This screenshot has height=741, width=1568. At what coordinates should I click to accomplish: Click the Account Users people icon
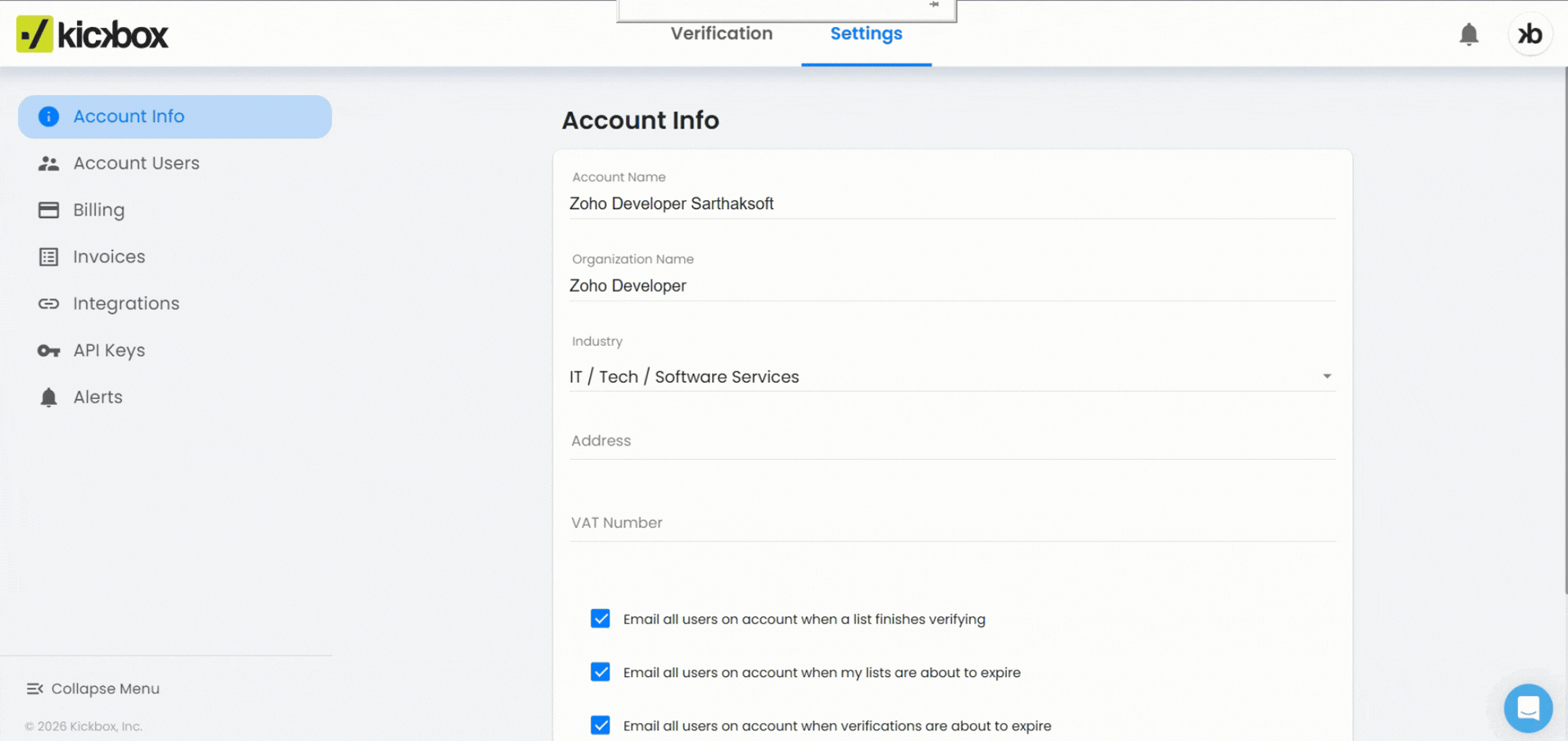tap(48, 163)
